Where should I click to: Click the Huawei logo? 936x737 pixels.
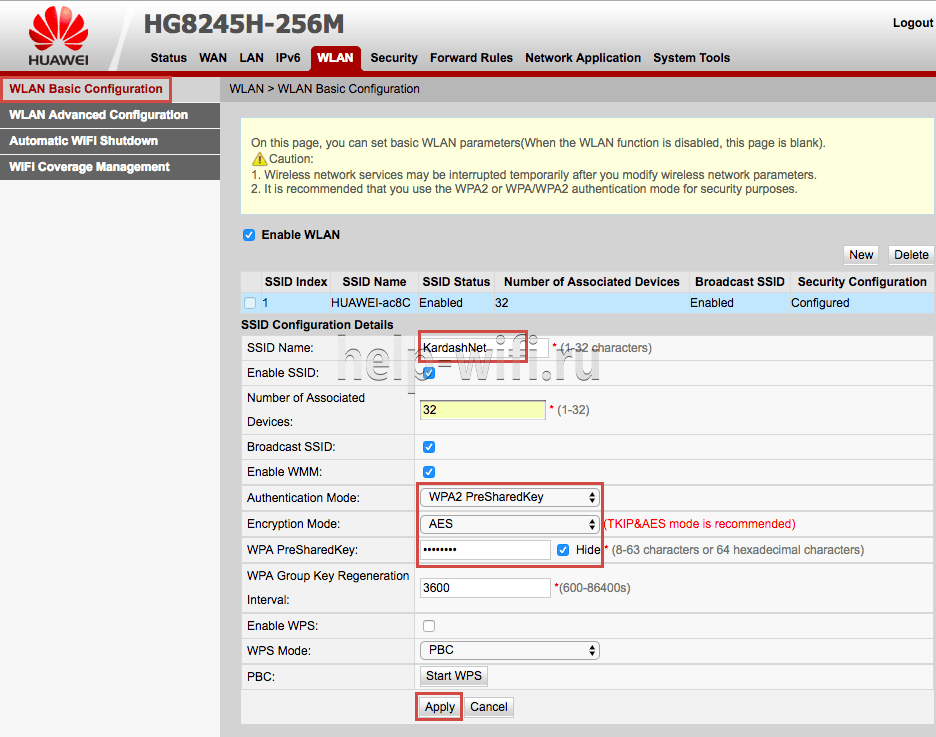tap(58, 37)
